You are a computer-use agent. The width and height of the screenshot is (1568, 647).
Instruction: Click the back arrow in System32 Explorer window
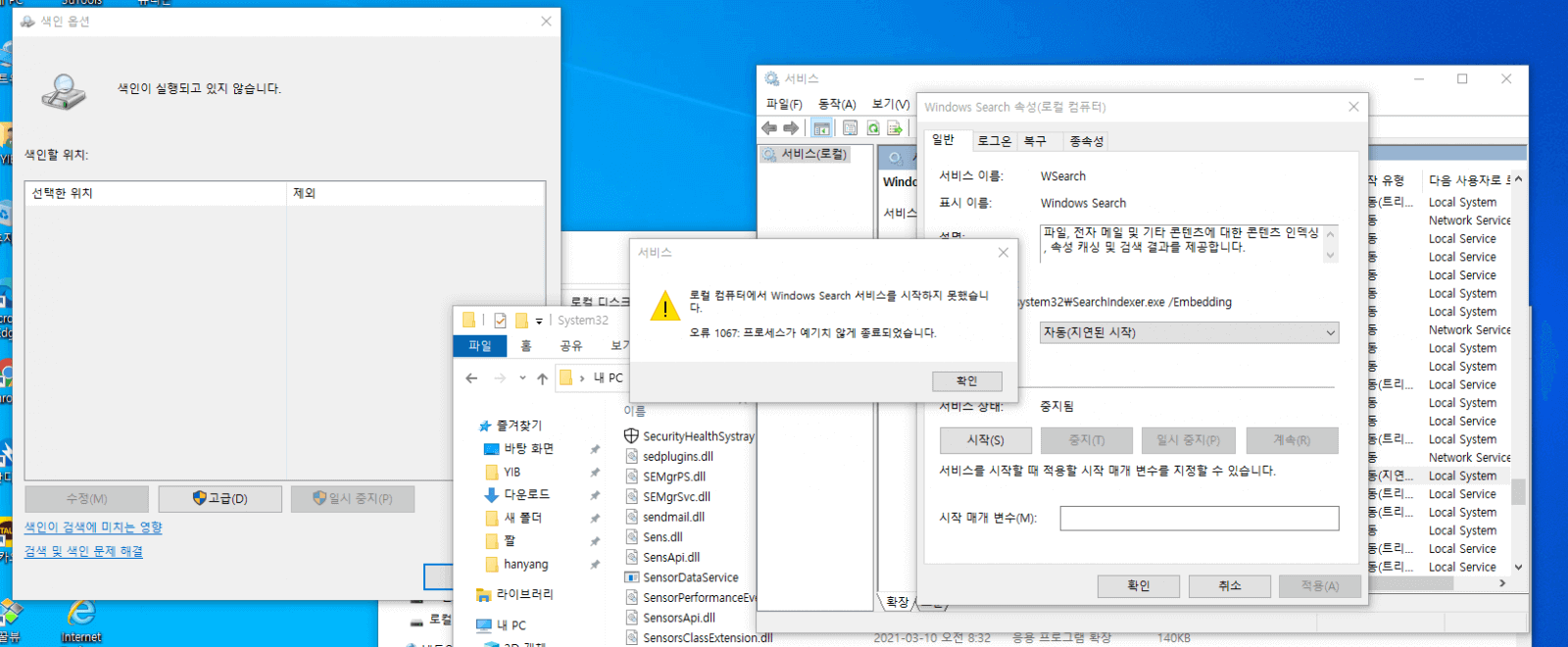click(x=471, y=378)
